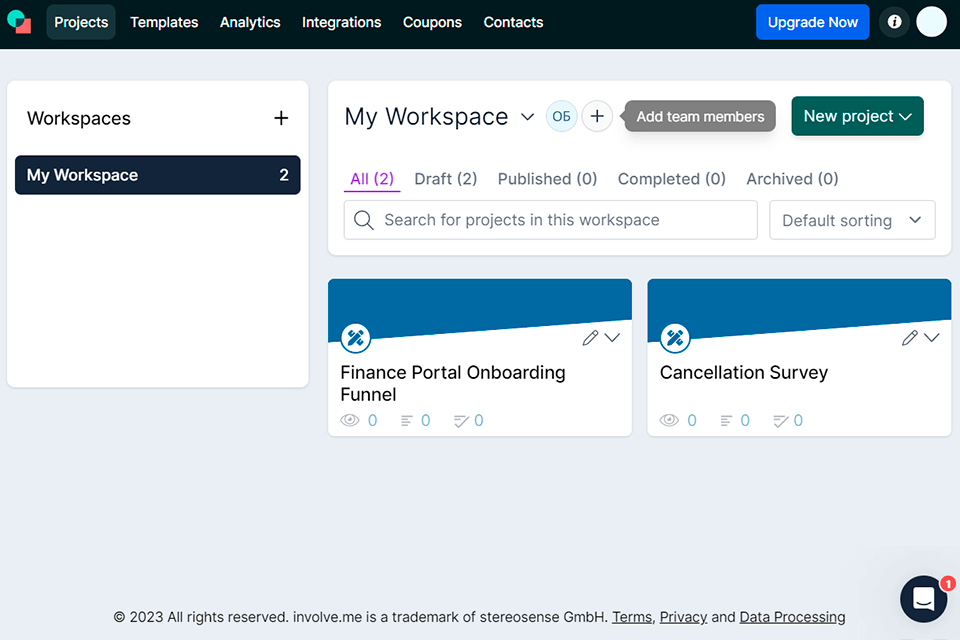Click the search magnifier icon
The image size is (960, 640).
tap(364, 220)
